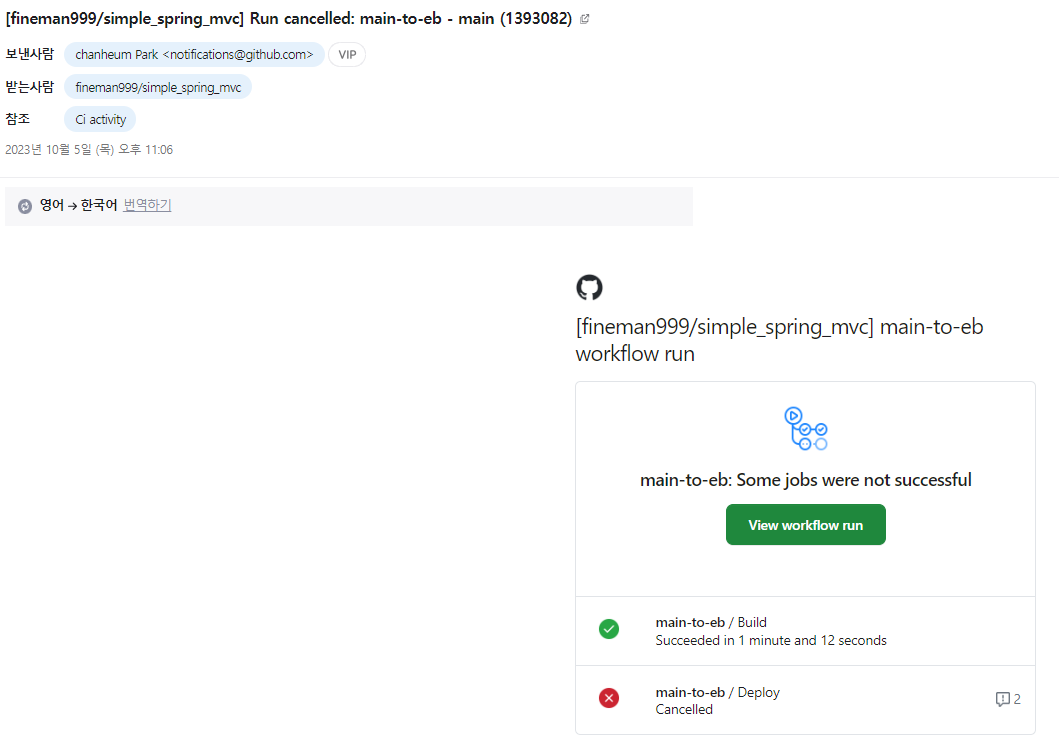Click green checkmark beside Build job
This screenshot has height=748, width=1059.
(x=609, y=629)
